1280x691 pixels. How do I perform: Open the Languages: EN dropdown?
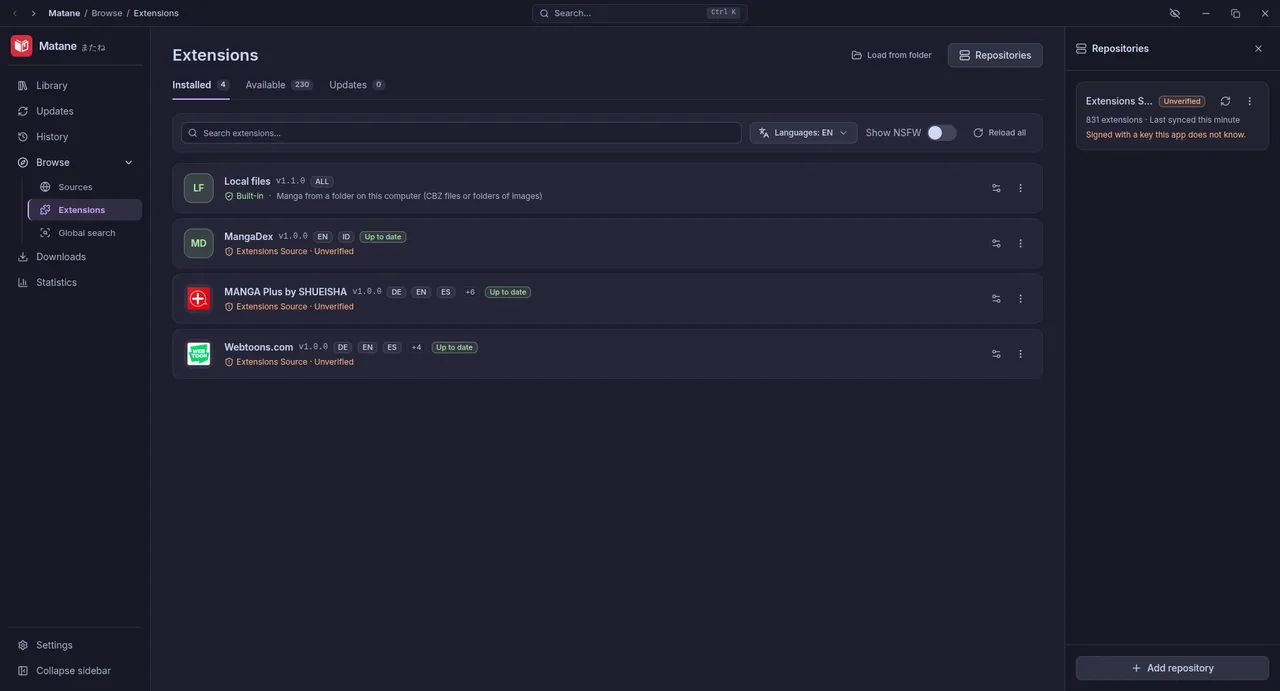(803, 133)
